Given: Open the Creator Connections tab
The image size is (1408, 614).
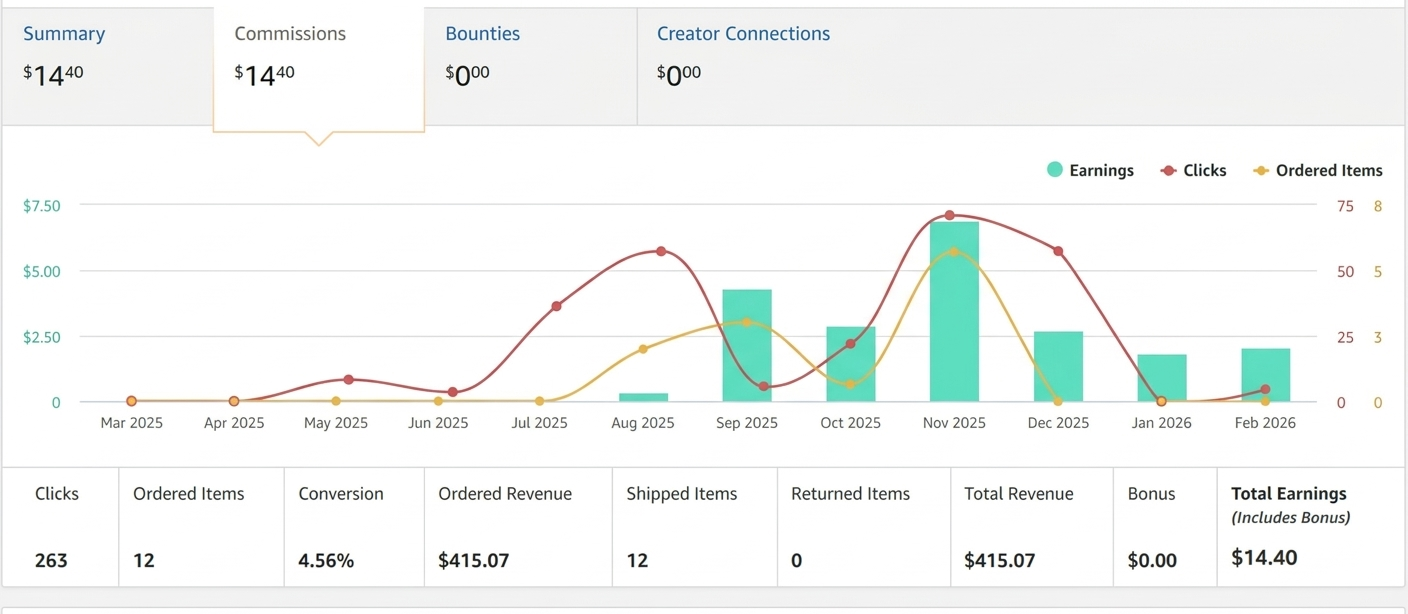Looking at the screenshot, I should (x=743, y=34).
